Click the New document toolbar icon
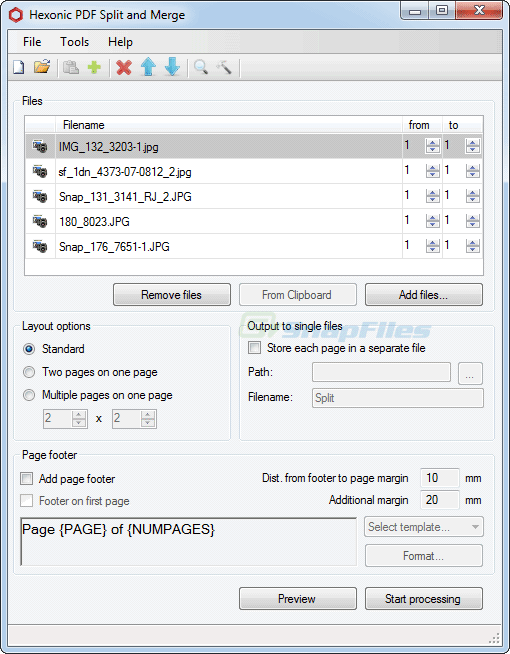 pyautogui.click(x=19, y=67)
